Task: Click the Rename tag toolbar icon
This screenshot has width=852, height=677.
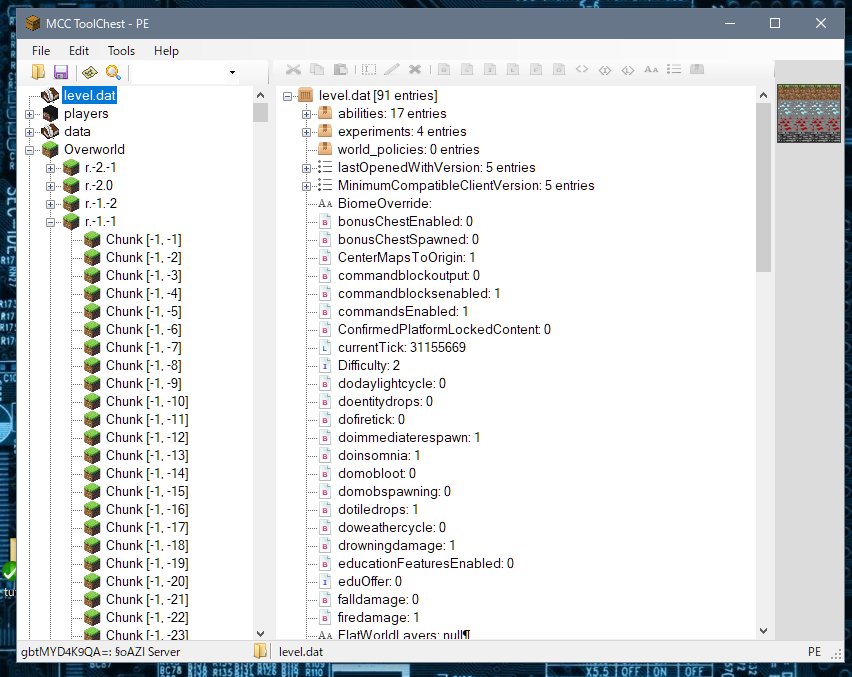Action: [x=369, y=70]
